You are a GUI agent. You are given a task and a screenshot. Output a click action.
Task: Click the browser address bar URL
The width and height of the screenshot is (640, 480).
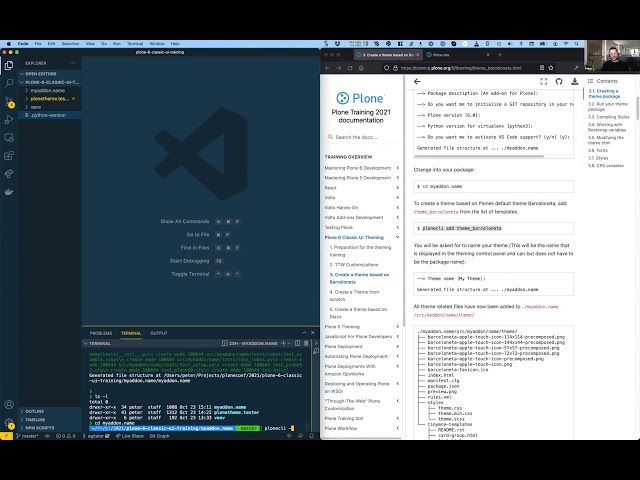[461, 68]
